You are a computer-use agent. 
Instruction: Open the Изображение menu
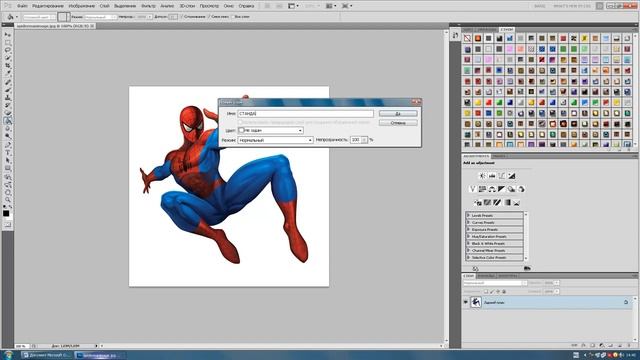click(82, 6)
